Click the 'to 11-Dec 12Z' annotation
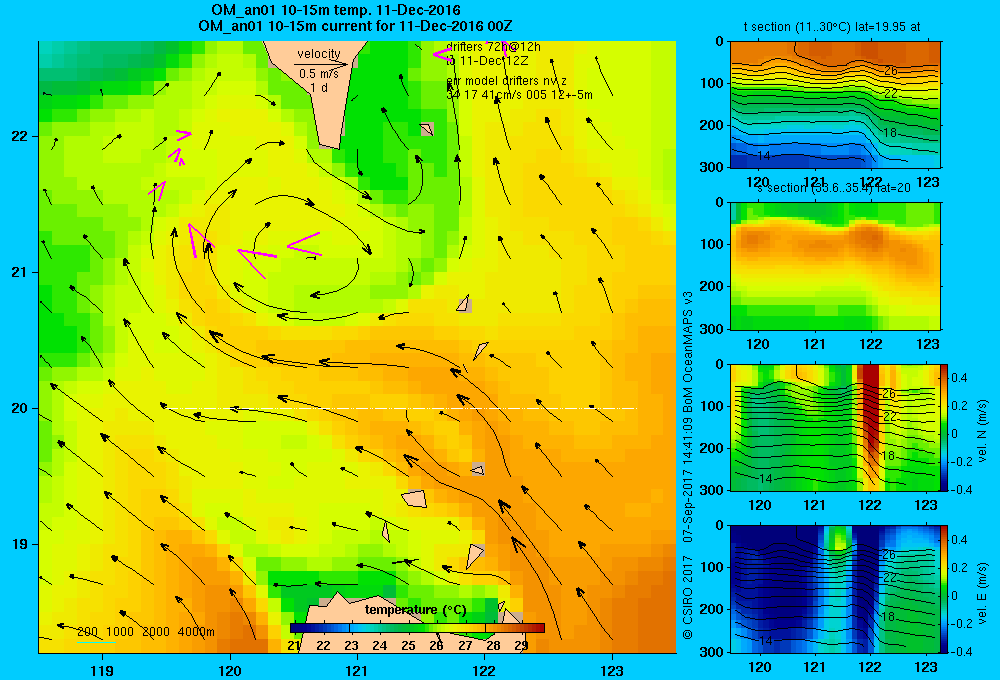Viewport: 1000px width, 680px height. pos(487,61)
